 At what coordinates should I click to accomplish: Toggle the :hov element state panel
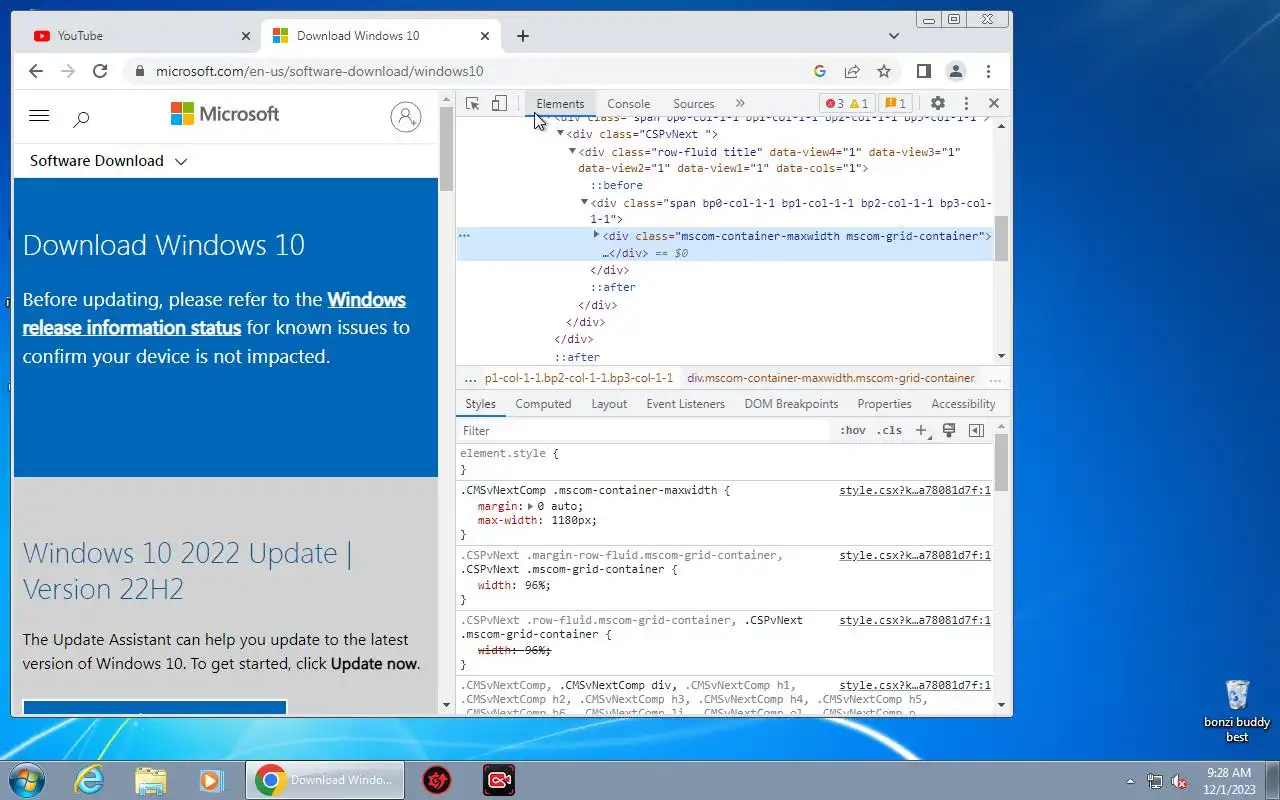[x=853, y=431]
